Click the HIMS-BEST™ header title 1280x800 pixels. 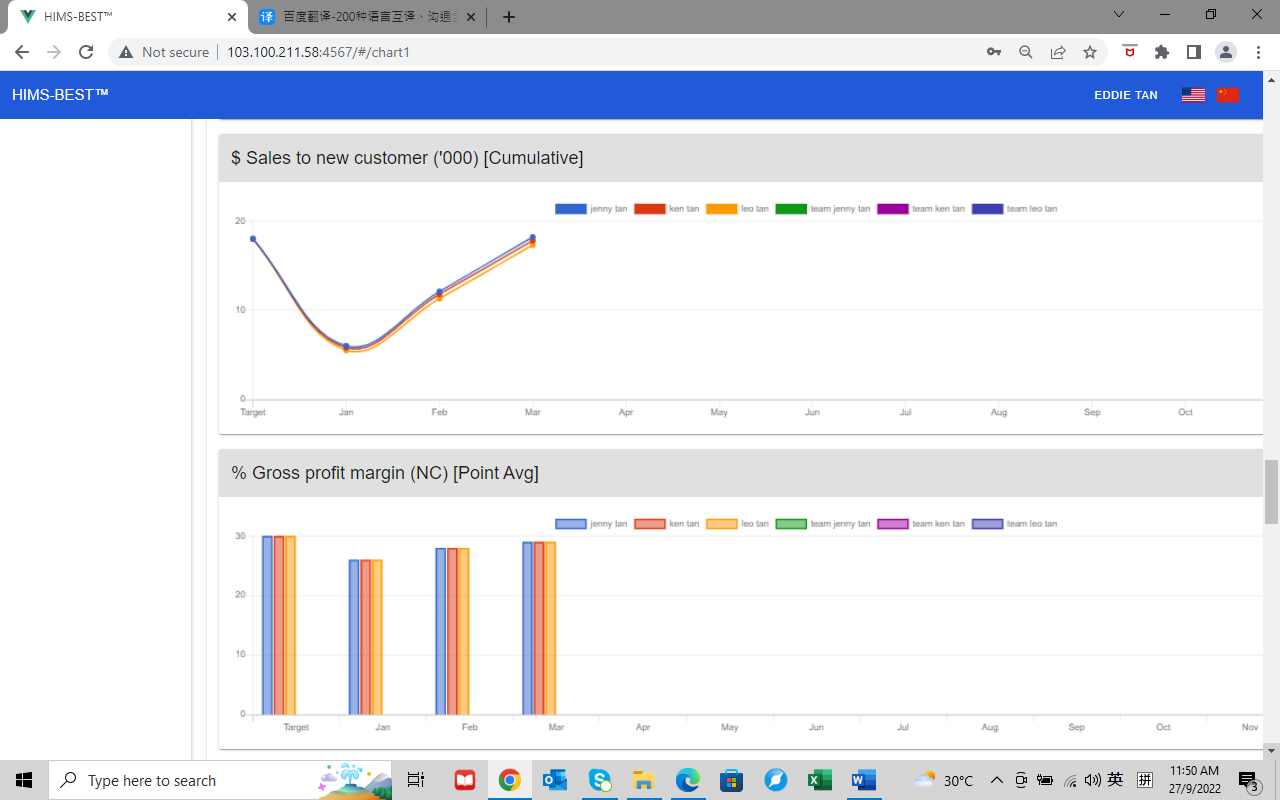point(60,95)
